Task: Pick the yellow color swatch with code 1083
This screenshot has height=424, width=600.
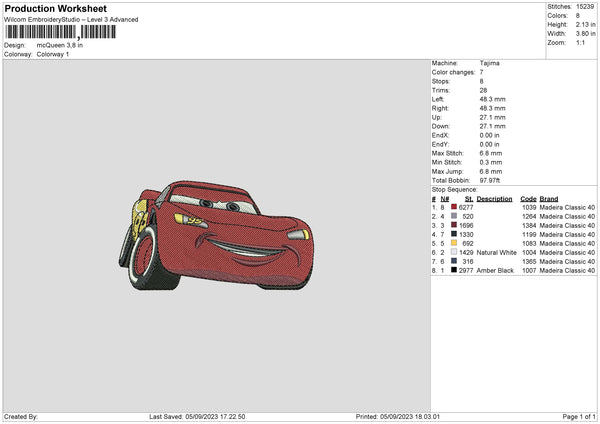Action: (453, 243)
